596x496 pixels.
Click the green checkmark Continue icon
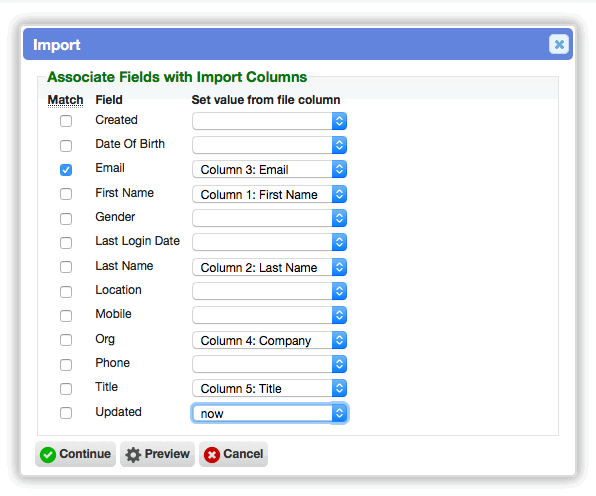[48, 455]
